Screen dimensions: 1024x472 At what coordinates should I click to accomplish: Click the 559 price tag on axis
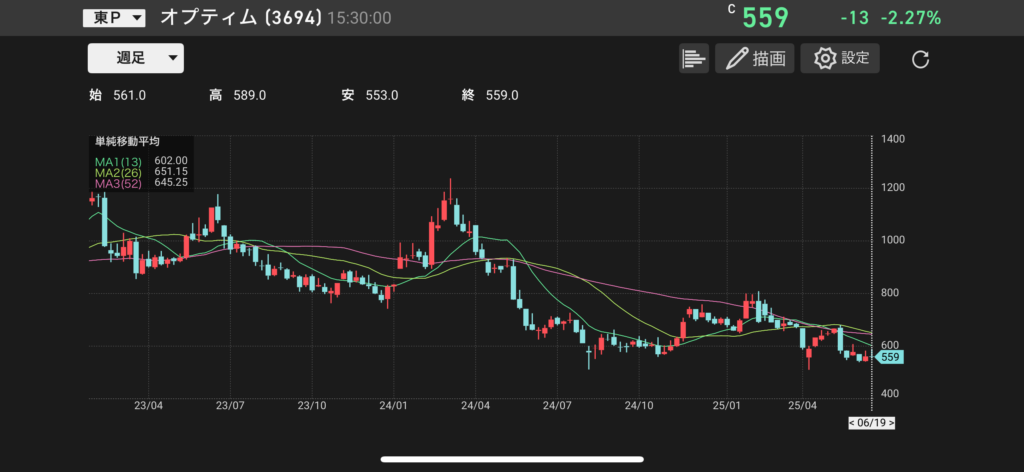pos(889,357)
